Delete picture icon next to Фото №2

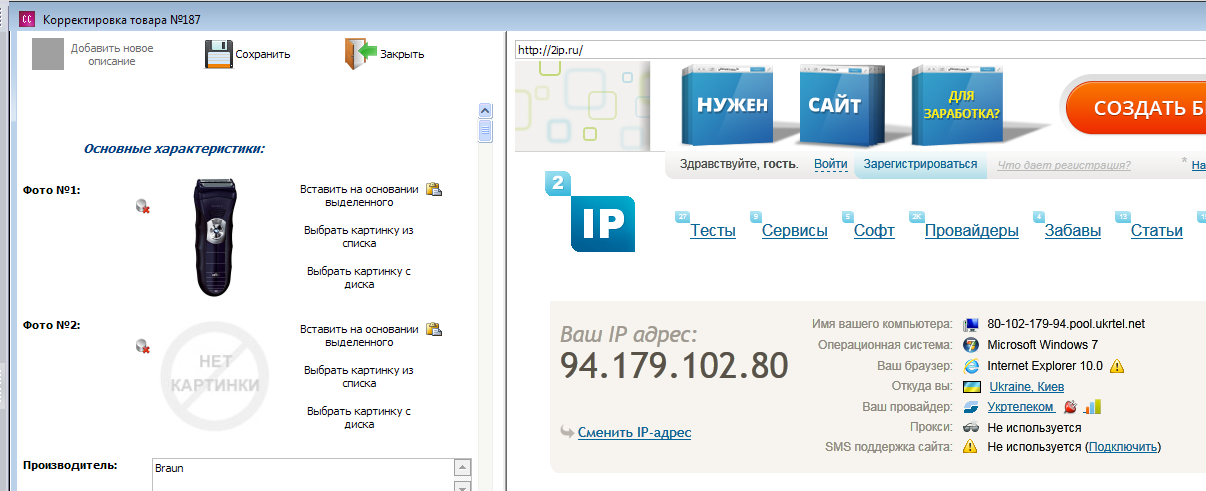click(143, 346)
